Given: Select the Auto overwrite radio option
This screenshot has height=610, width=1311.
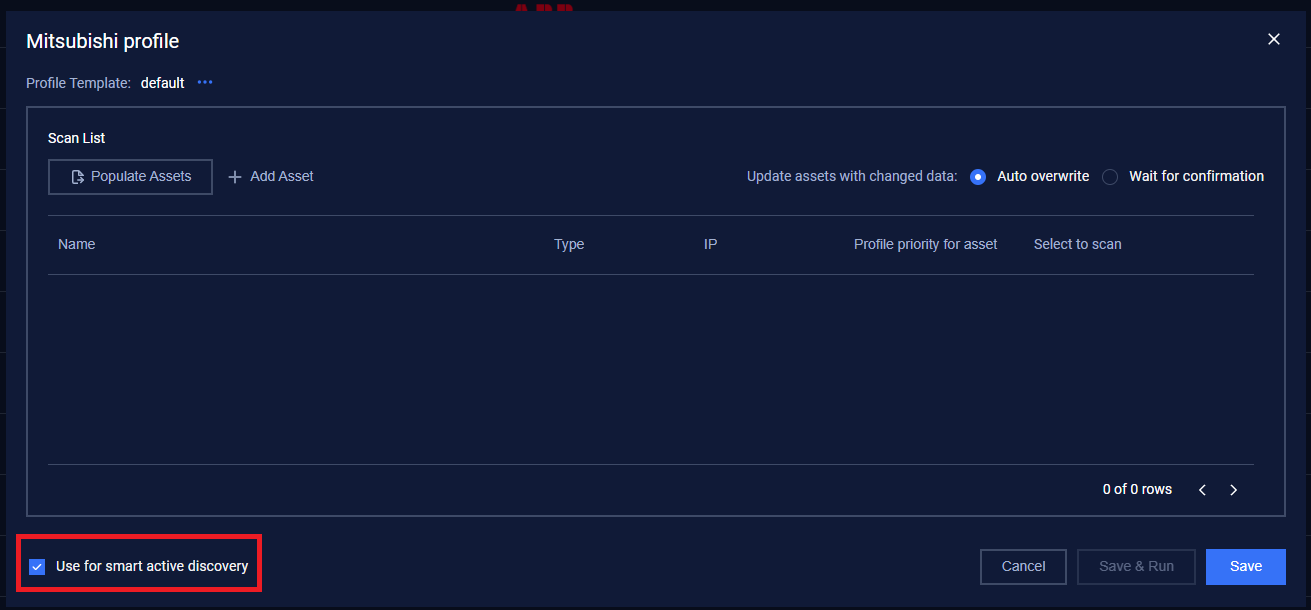Looking at the screenshot, I should coord(978,177).
